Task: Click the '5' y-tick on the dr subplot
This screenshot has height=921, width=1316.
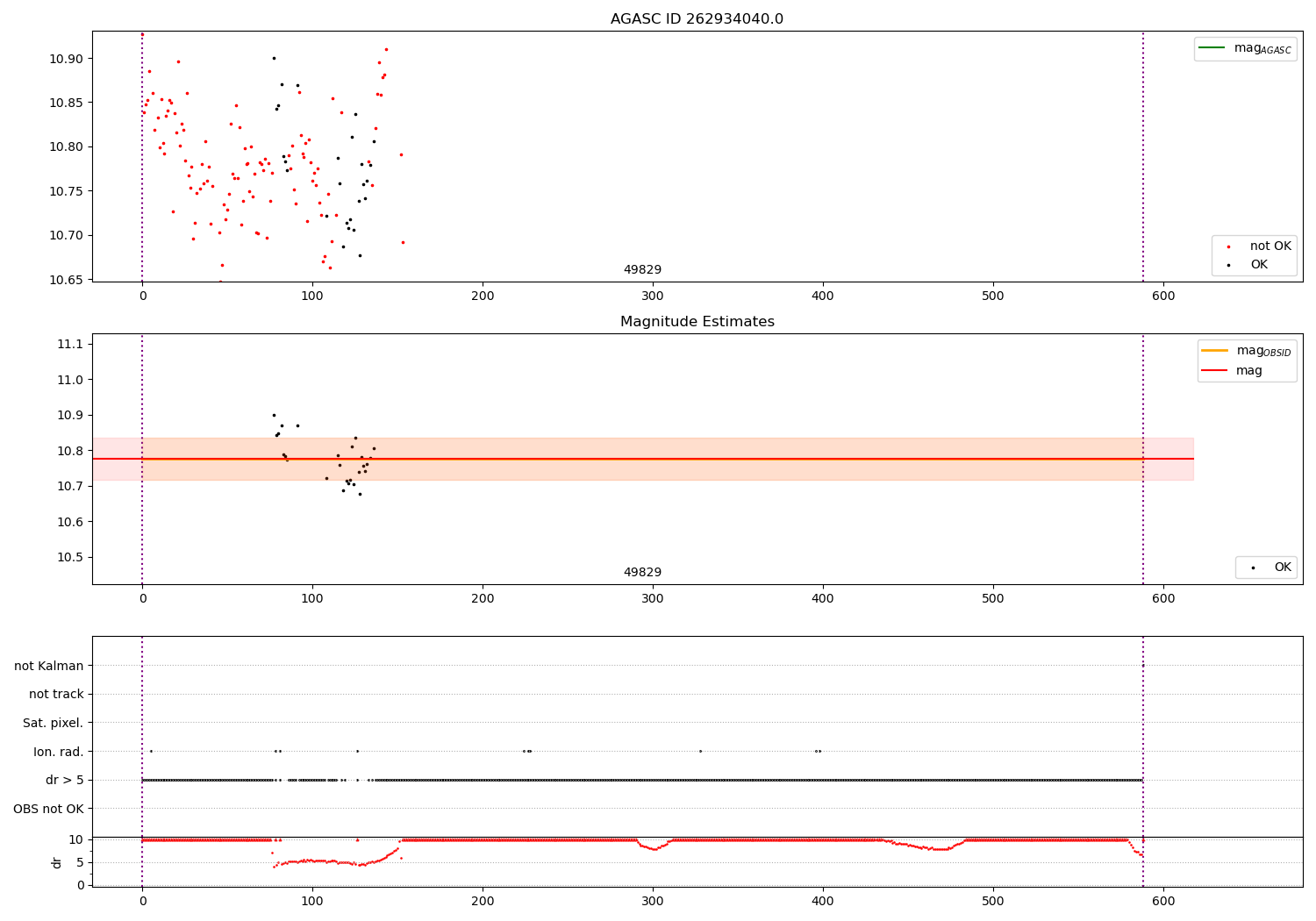Action: (x=81, y=862)
